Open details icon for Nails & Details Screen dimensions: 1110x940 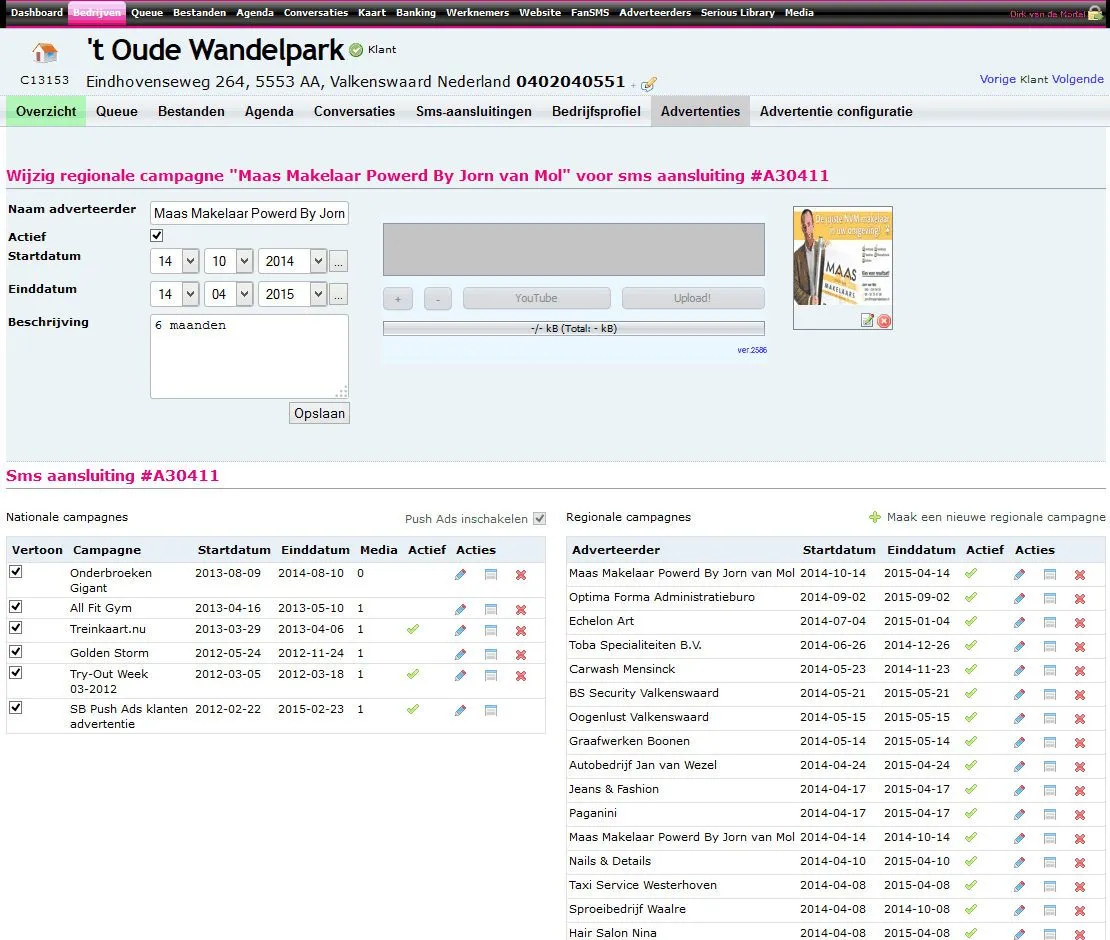pyautogui.click(x=1050, y=863)
